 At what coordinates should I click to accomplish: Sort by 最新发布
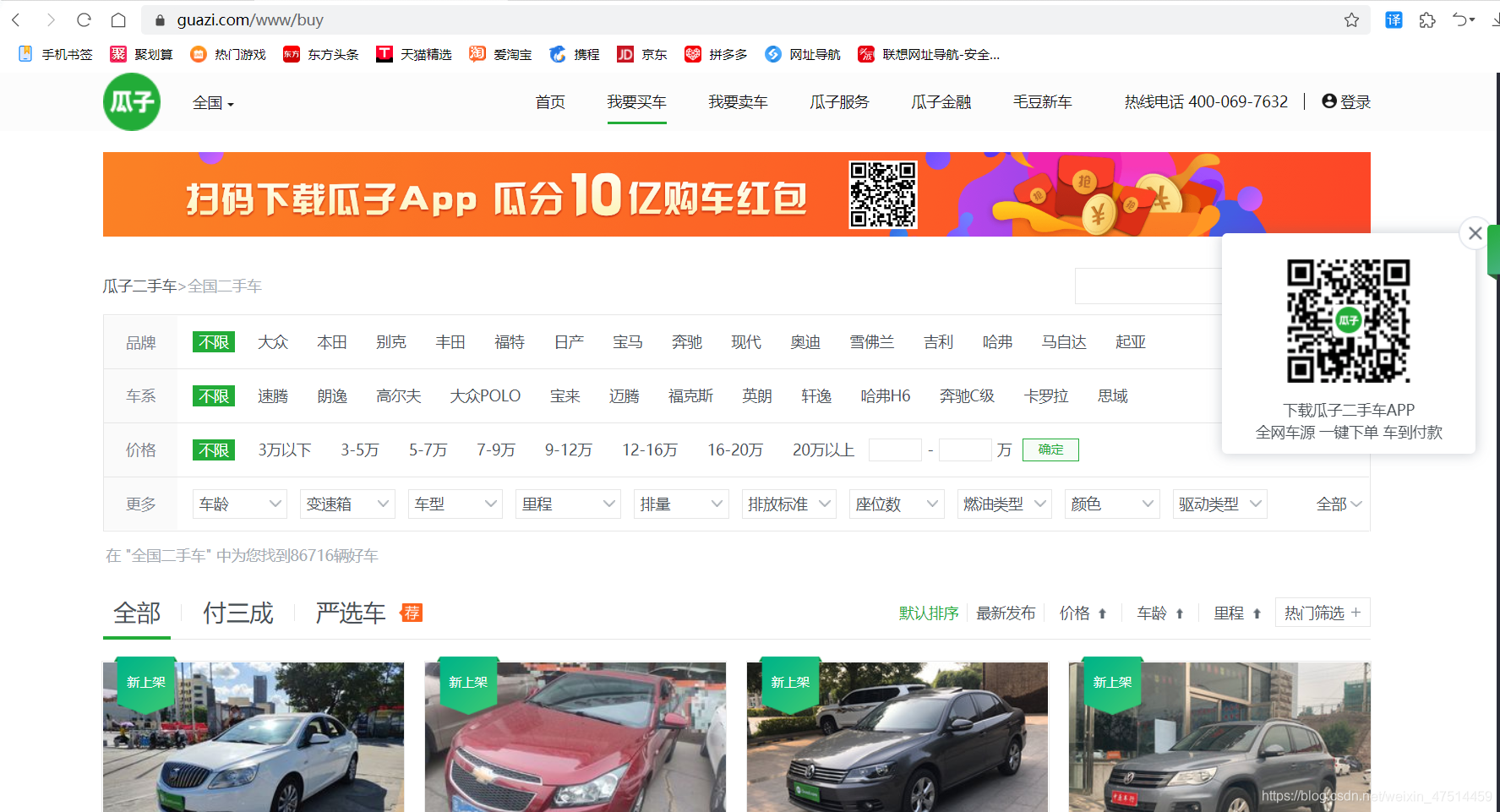coord(1006,613)
